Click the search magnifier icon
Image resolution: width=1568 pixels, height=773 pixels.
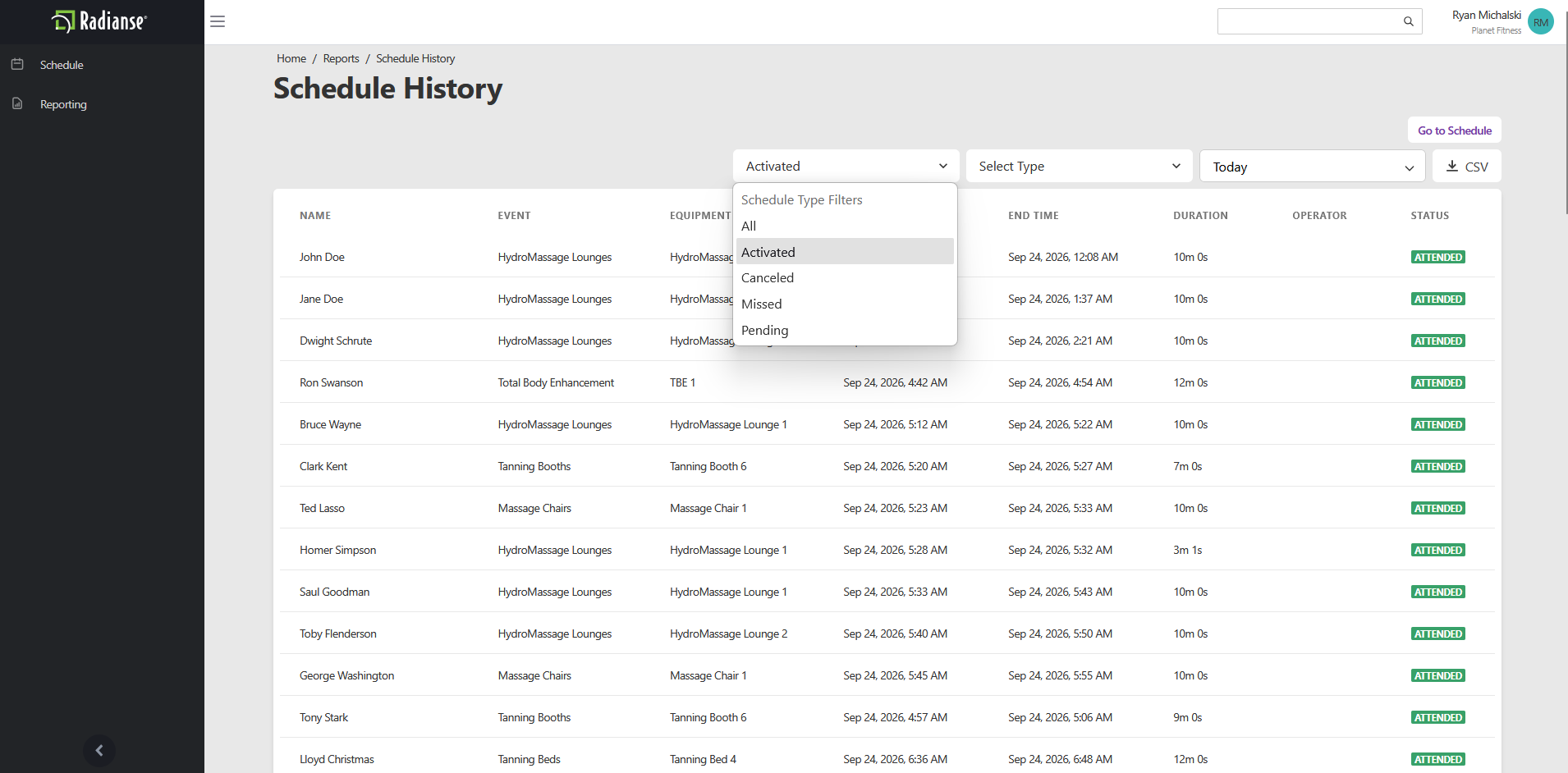(1409, 21)
